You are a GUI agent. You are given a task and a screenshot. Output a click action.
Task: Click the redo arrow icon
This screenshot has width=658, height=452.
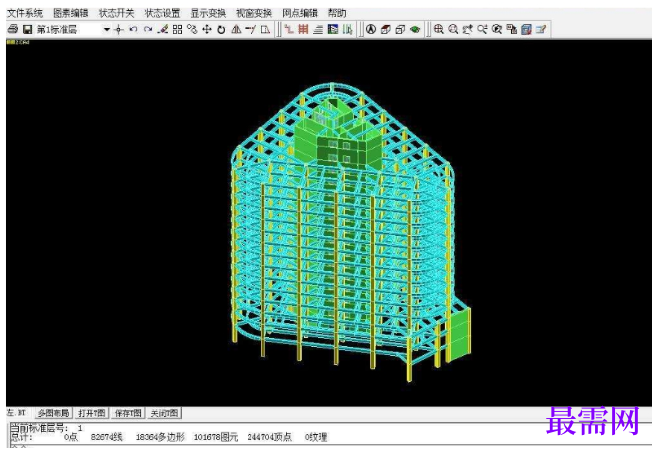tap(148, 29)
